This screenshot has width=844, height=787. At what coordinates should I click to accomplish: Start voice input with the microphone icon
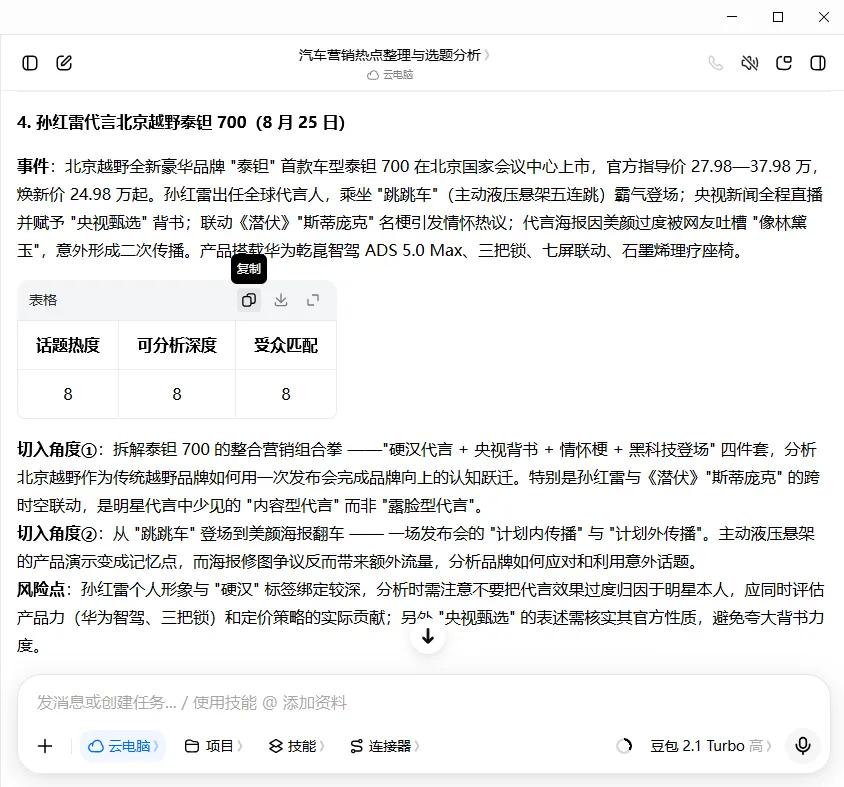[x=803, y=746]
